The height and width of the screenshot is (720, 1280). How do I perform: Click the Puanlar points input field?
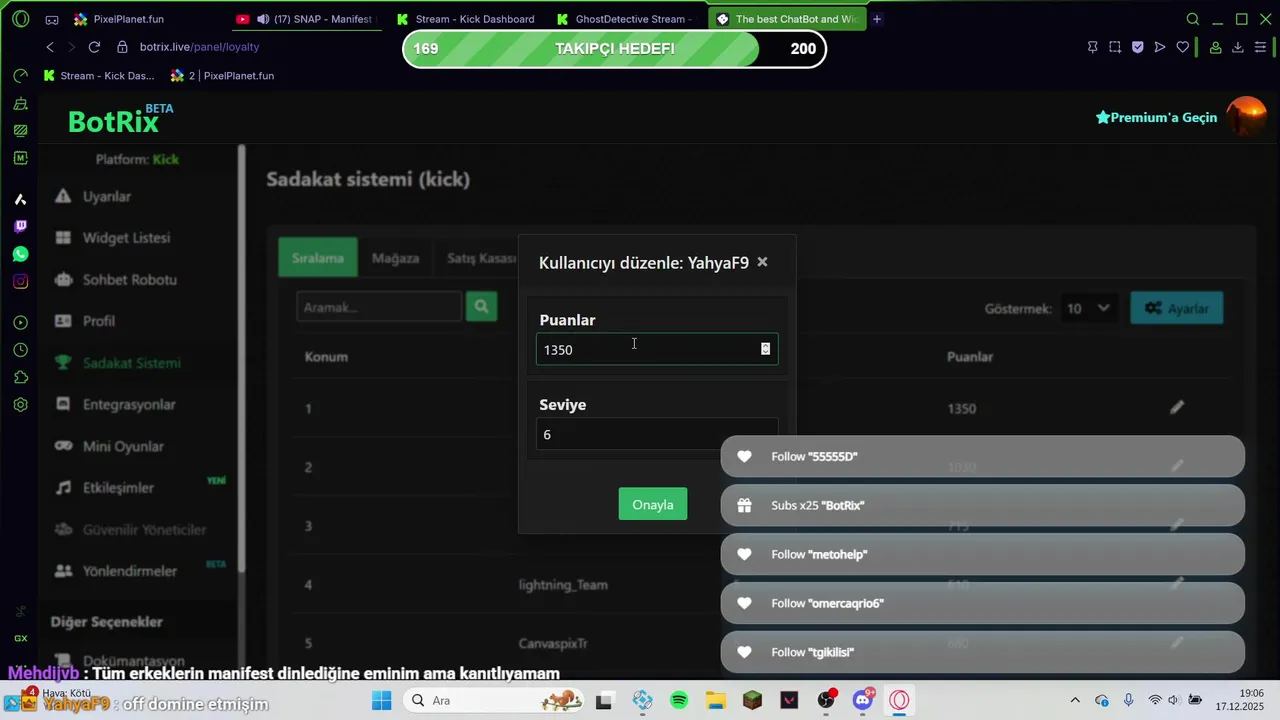click(656, 349)
